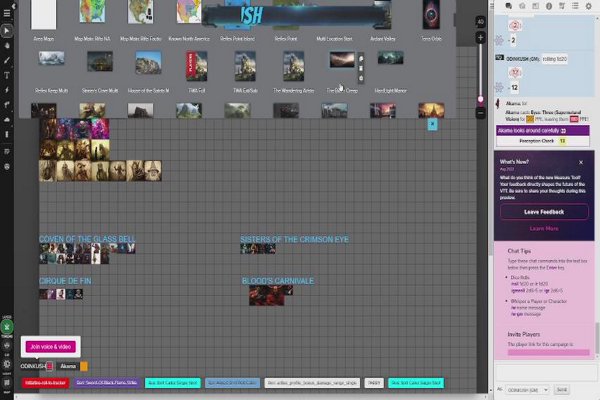Run the red Initiative macro button

46,383
